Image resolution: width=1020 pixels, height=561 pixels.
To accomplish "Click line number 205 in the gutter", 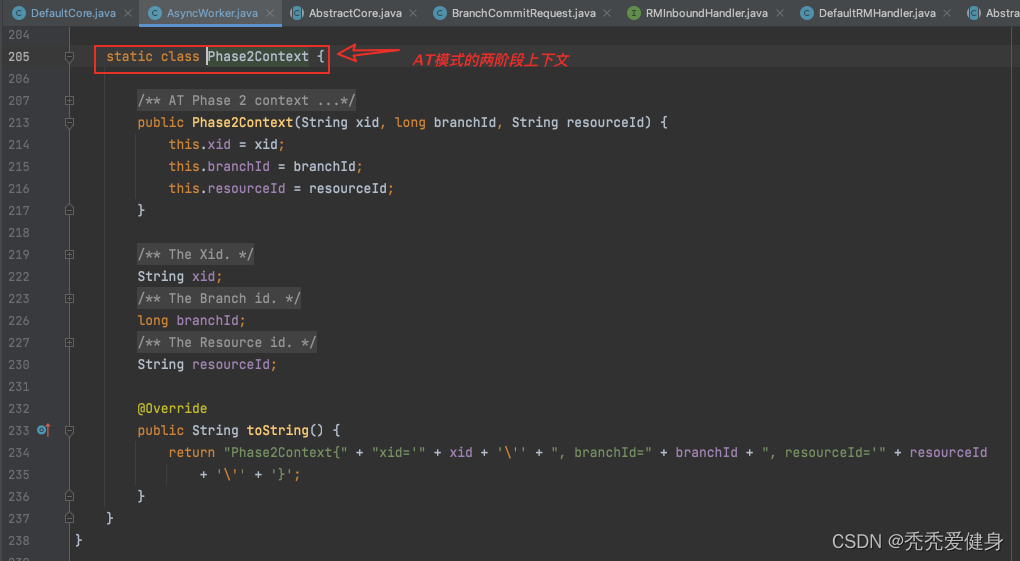I will tap(19, 57).
